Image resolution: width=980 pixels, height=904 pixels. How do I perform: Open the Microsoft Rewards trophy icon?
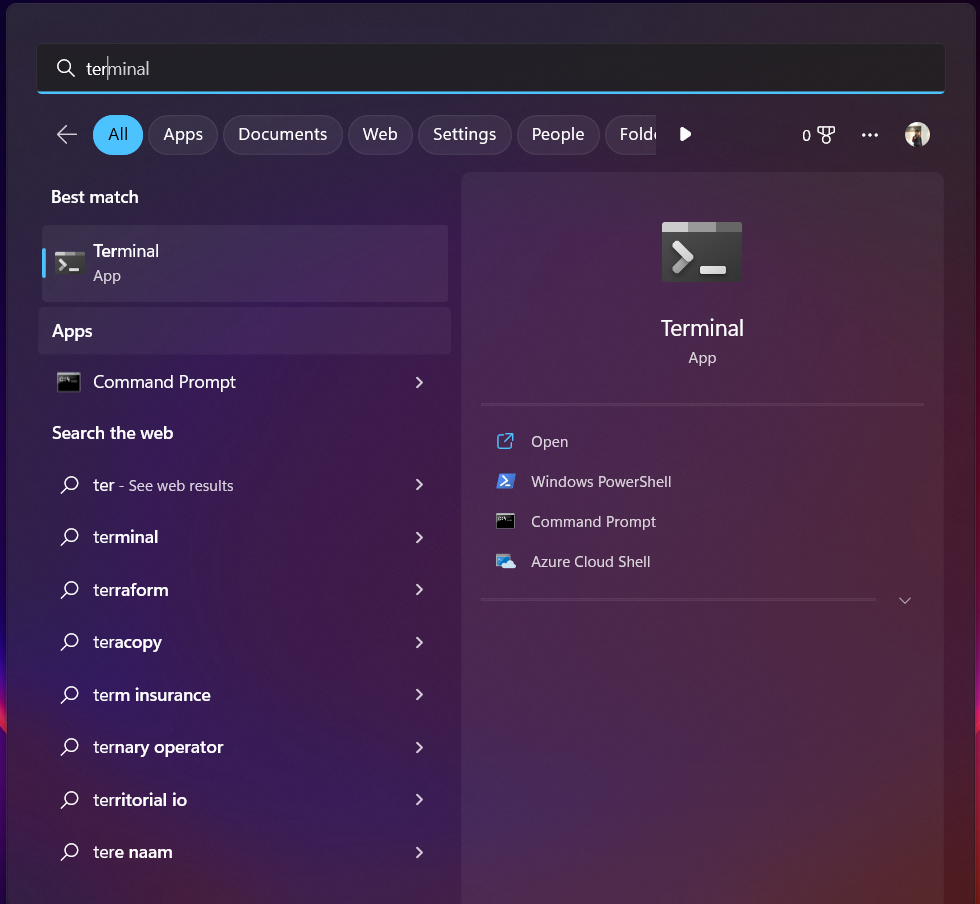click(826, 135)
